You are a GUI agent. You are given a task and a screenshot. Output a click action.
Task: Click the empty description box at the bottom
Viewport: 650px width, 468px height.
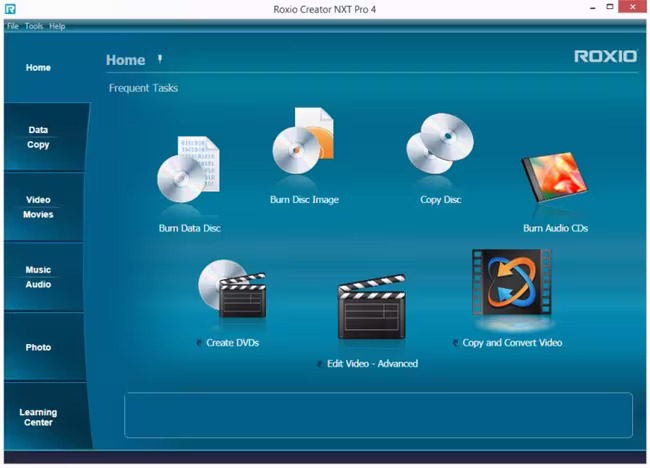(378, 415)
